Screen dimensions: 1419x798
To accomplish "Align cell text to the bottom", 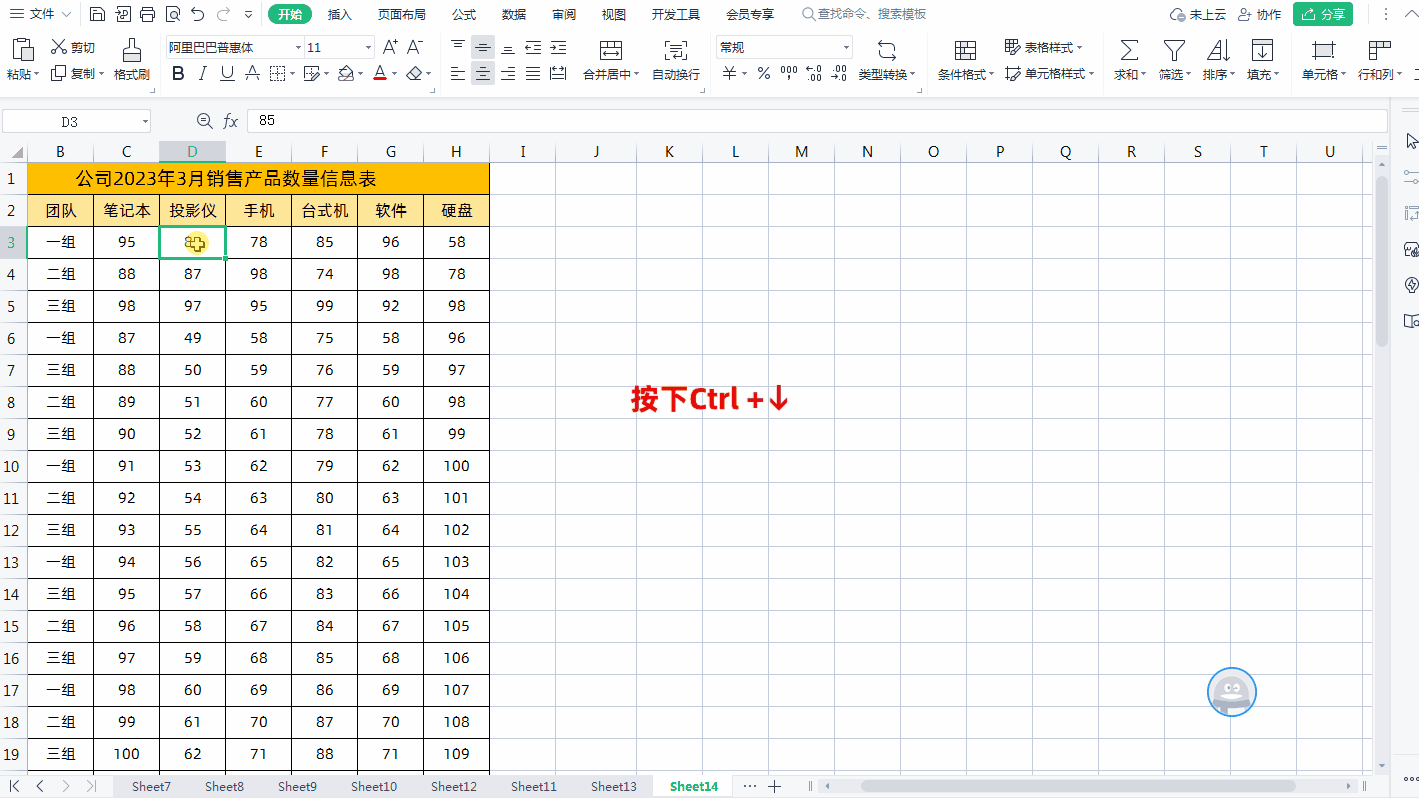I will [x=508, y=47].
